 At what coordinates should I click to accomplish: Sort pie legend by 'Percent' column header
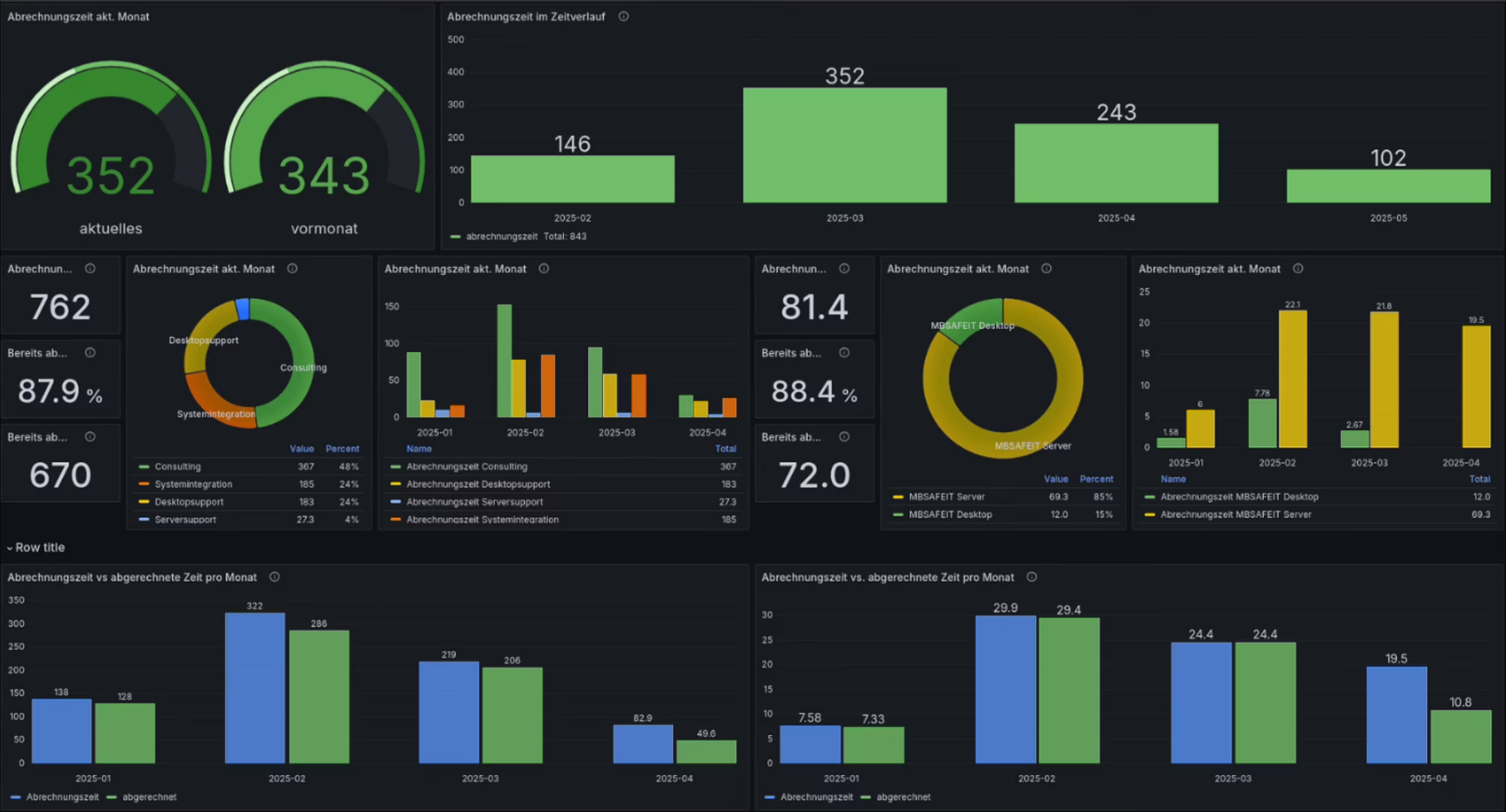click(x=342, y=449)
